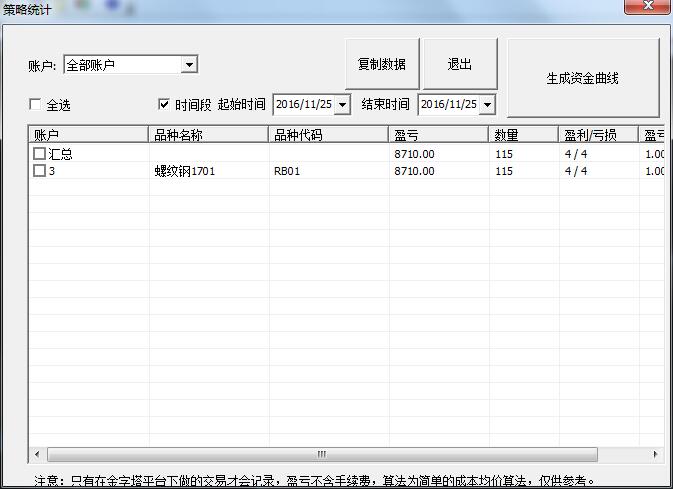Viewport: 673px width, 489px height.
Task: Sort by 盈利/亏损 column header
Action: click(x=597, y=135)
